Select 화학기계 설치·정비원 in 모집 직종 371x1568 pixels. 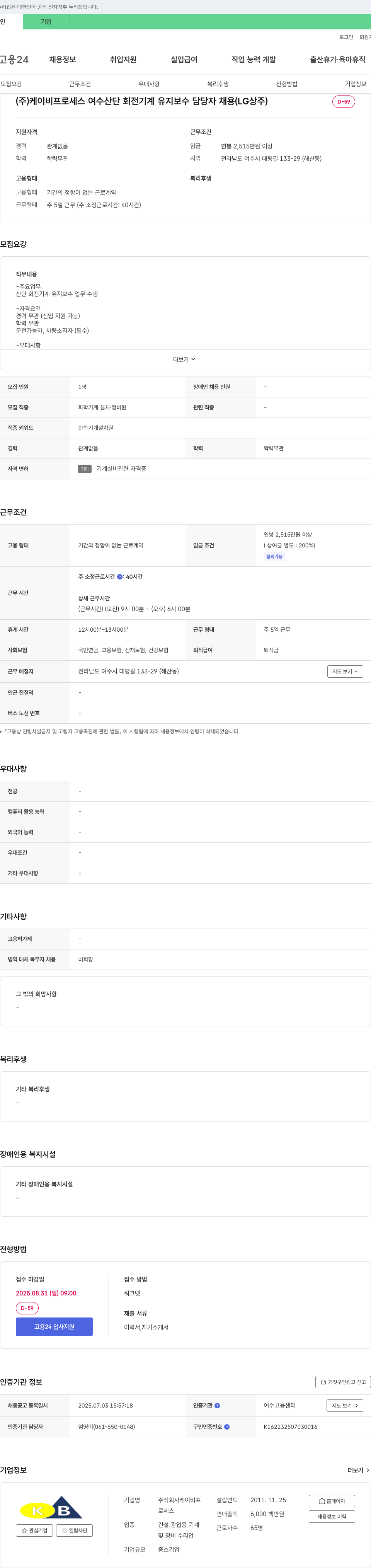[102, 407]
